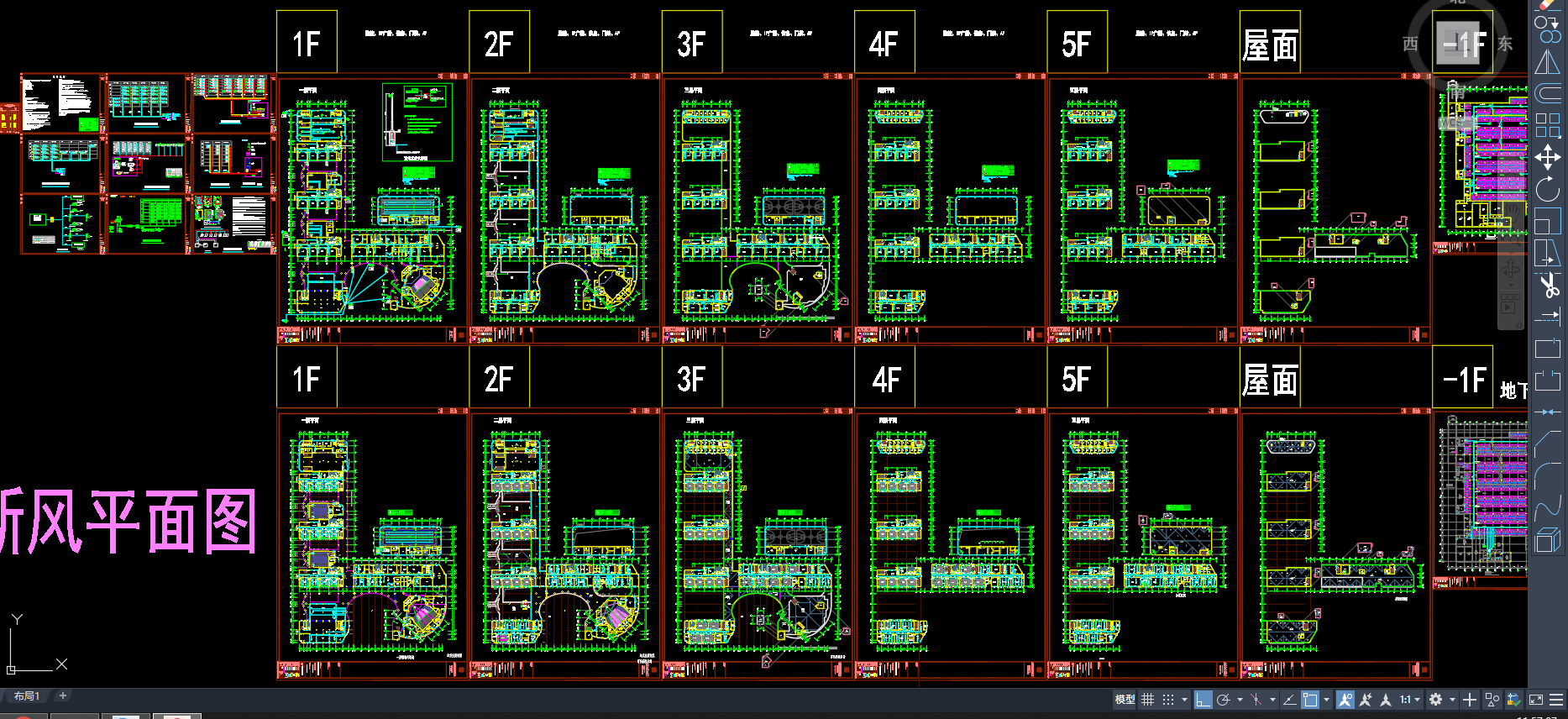This screenshot has width=1568, height=719.
Task: Select the Fillet tool
Action: [x=1548, y=475]
